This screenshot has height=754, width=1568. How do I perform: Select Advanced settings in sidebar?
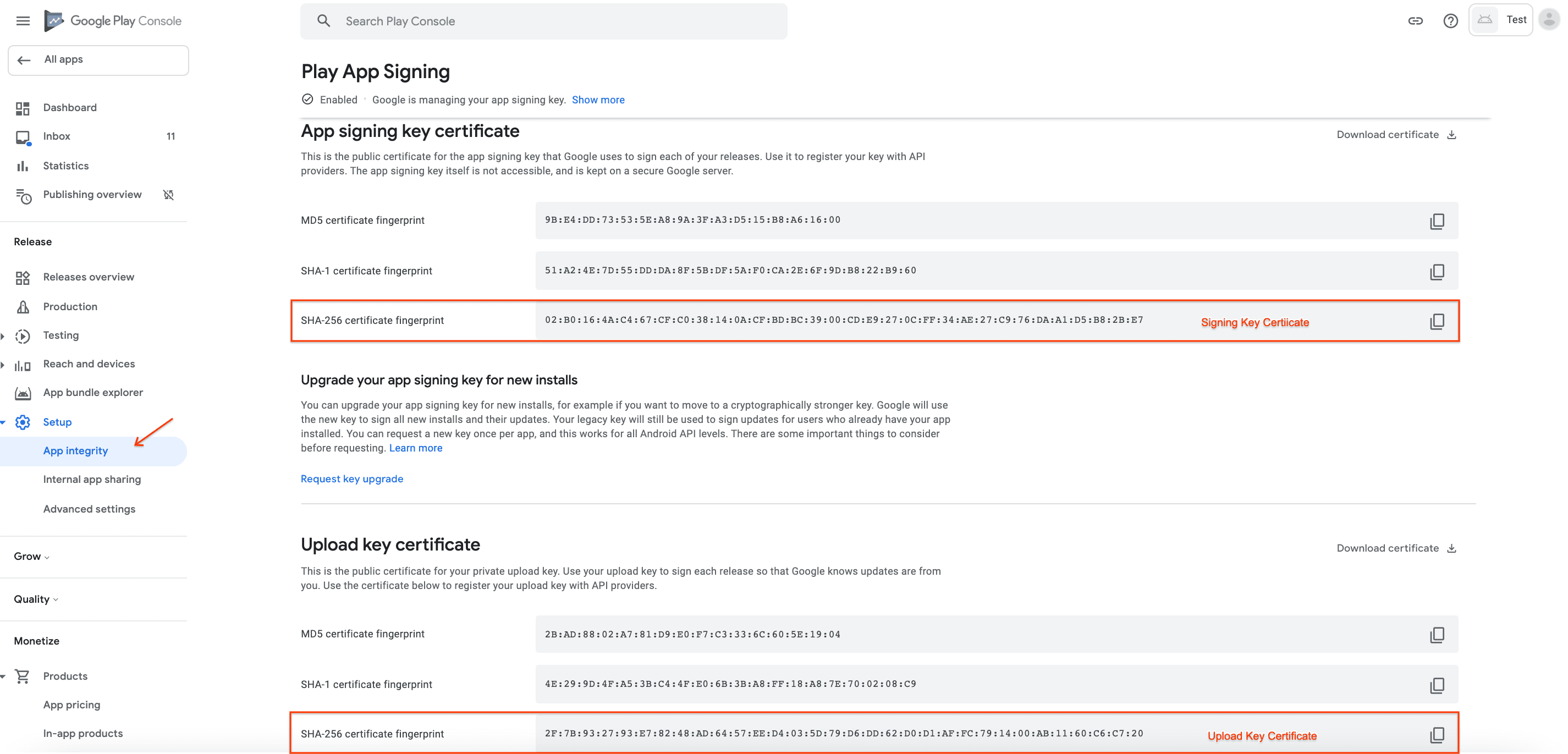(x=88, y=509)
